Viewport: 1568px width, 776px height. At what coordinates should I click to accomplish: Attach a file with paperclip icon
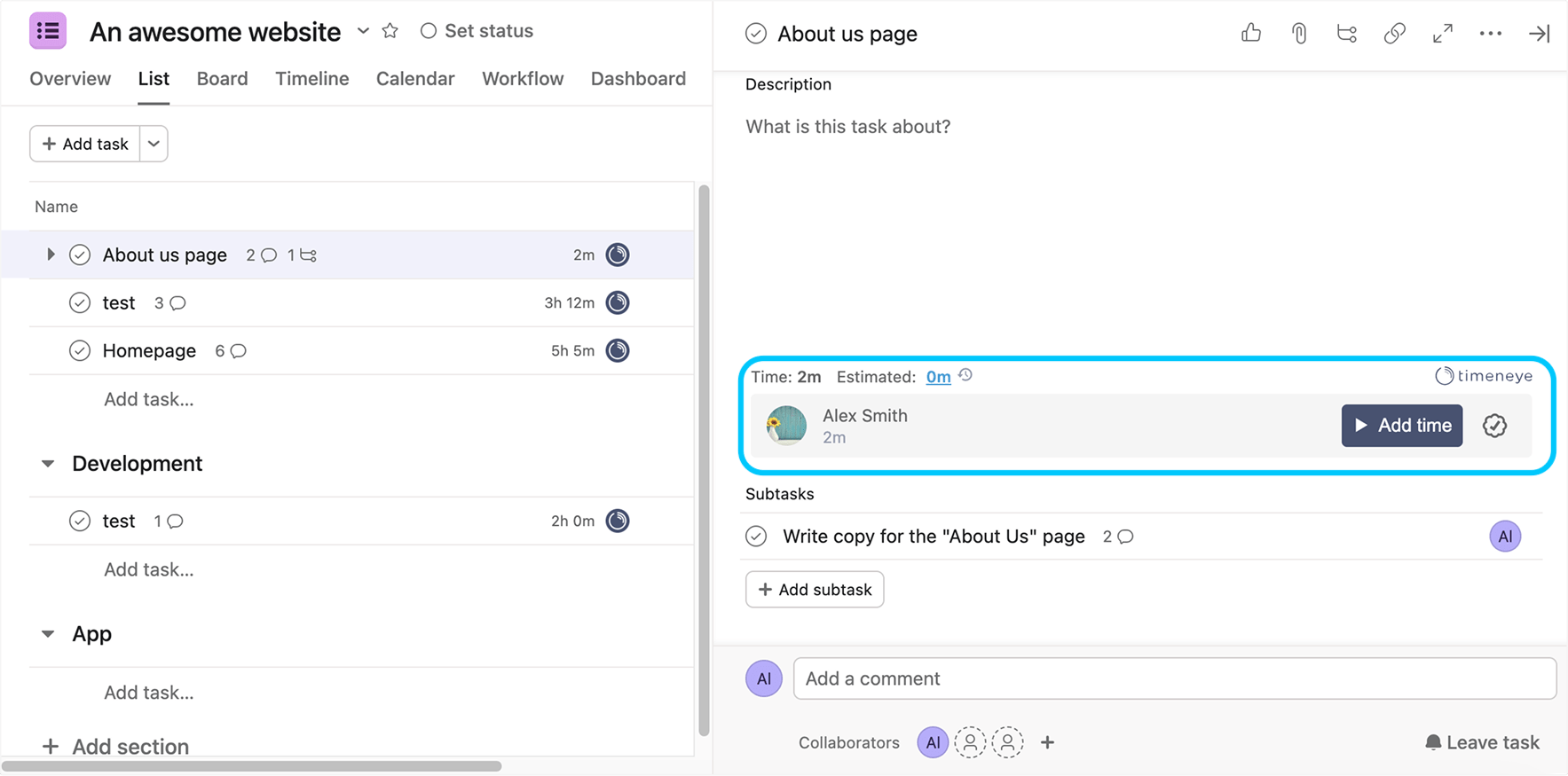point(1299,34)
